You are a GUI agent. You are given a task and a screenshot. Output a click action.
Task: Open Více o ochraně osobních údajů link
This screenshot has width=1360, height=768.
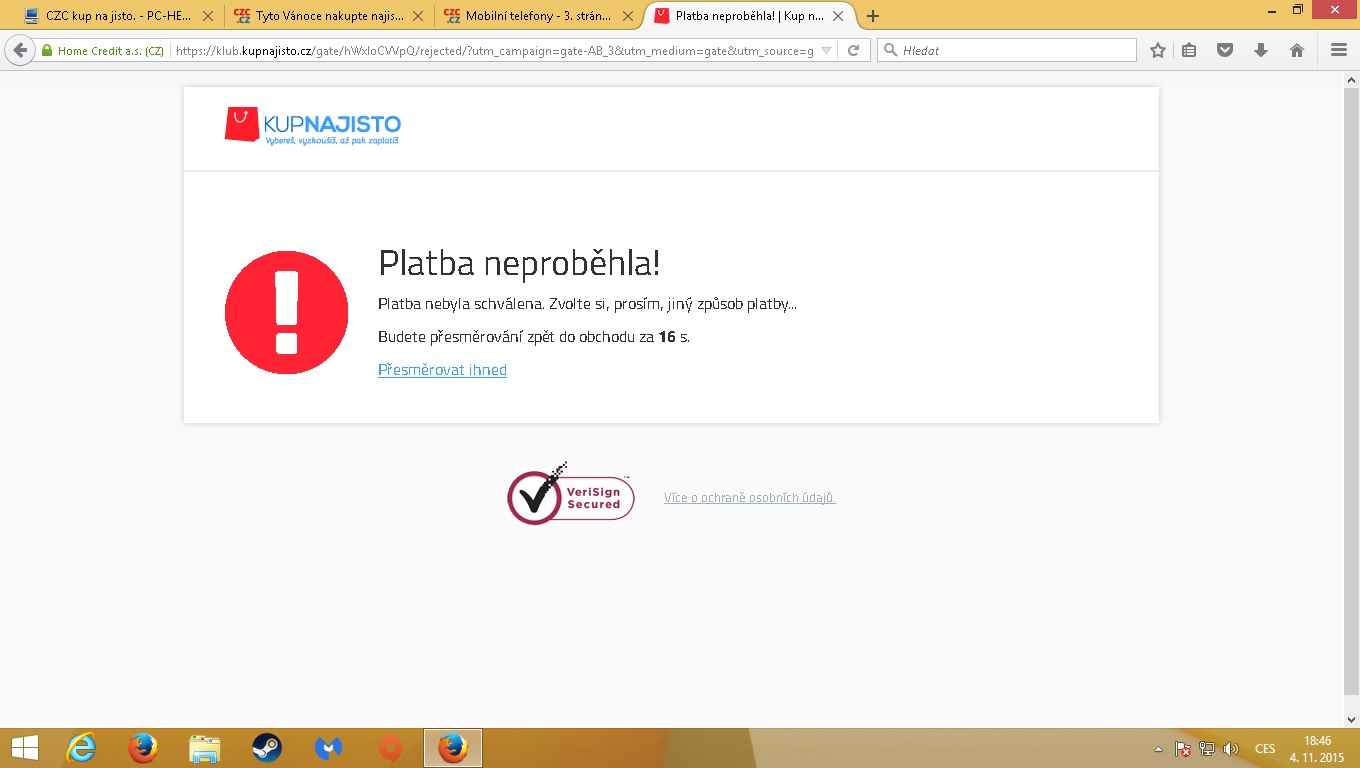tap(749, 498)
